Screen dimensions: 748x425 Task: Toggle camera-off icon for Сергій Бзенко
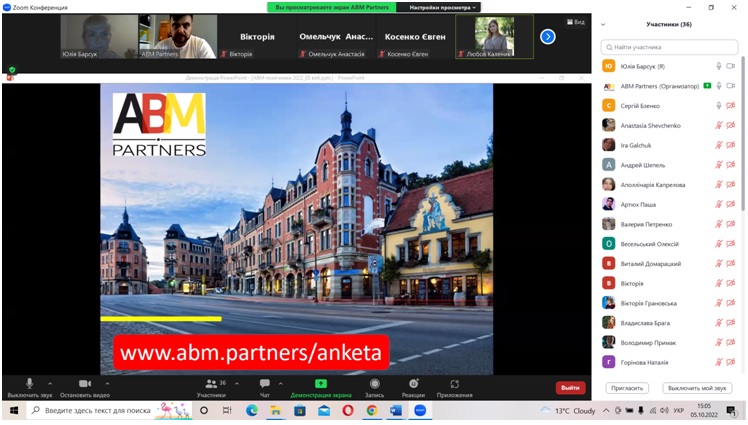(x=731, y=105)
